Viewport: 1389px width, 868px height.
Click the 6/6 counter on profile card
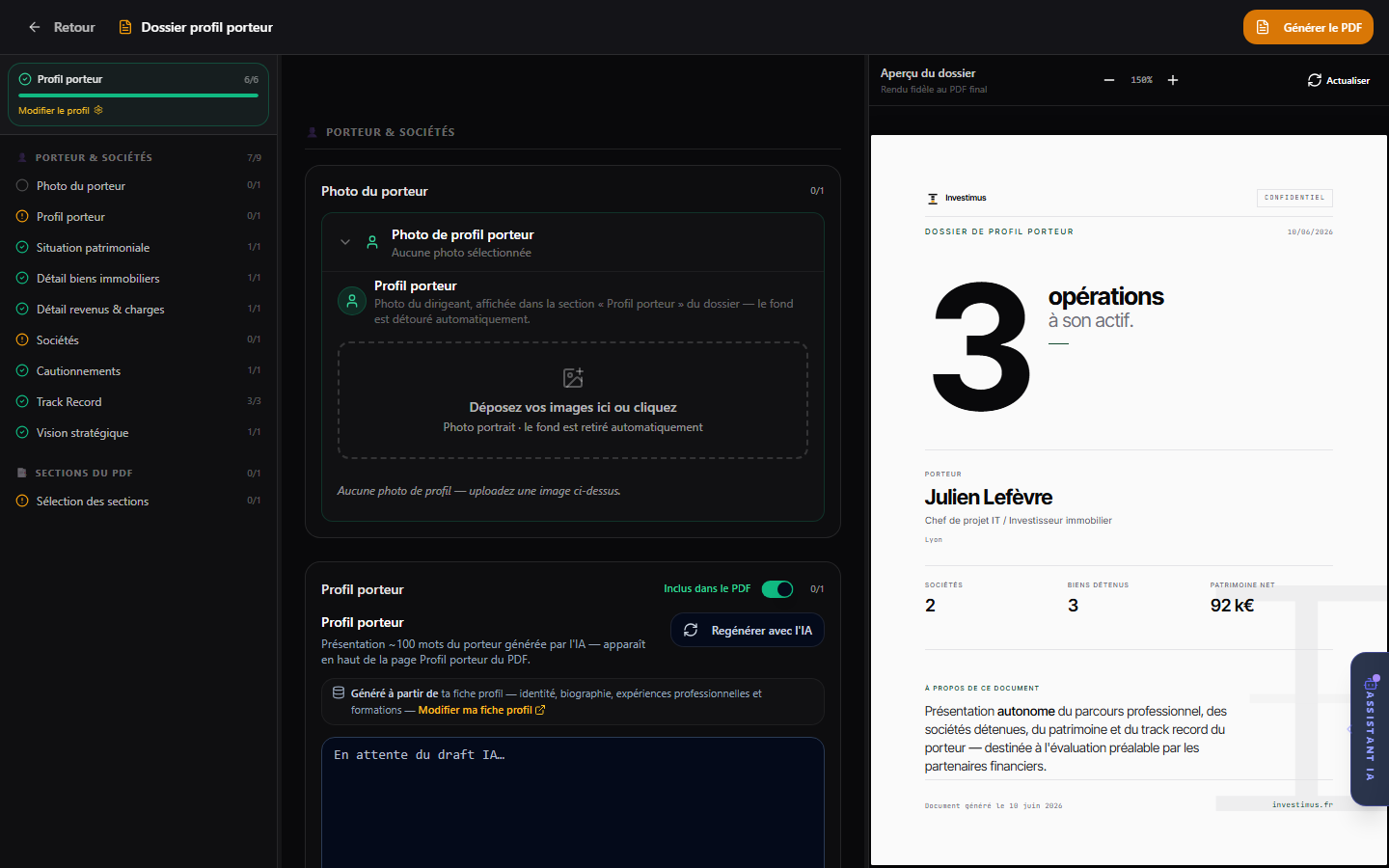coord(251,80)
